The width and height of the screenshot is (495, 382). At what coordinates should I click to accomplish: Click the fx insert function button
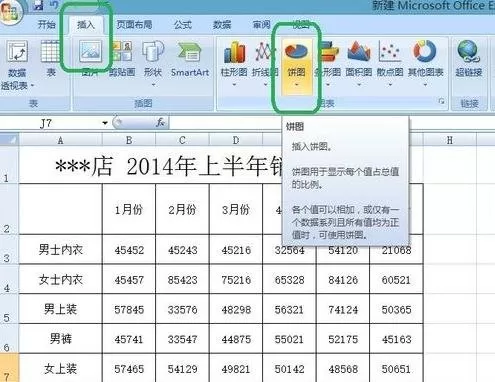[160, 122]
